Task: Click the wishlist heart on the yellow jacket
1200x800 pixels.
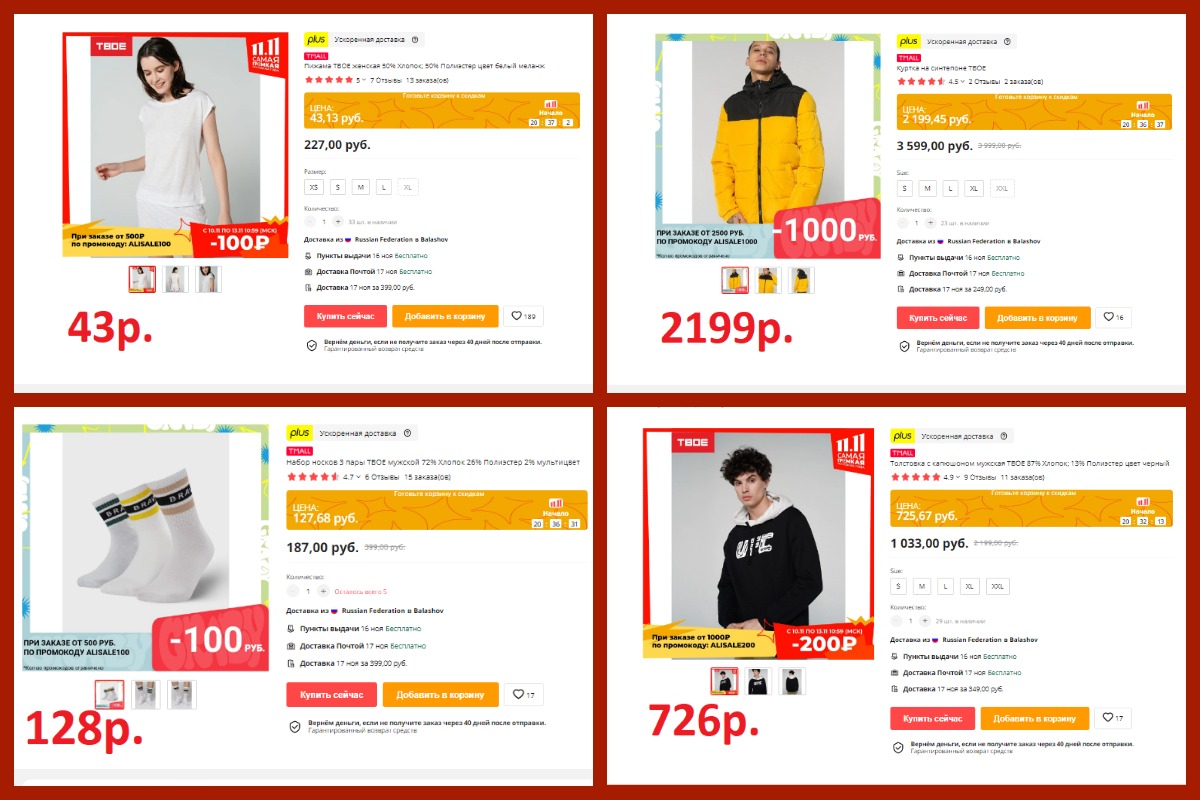Action: click(x=1116, y=318)
